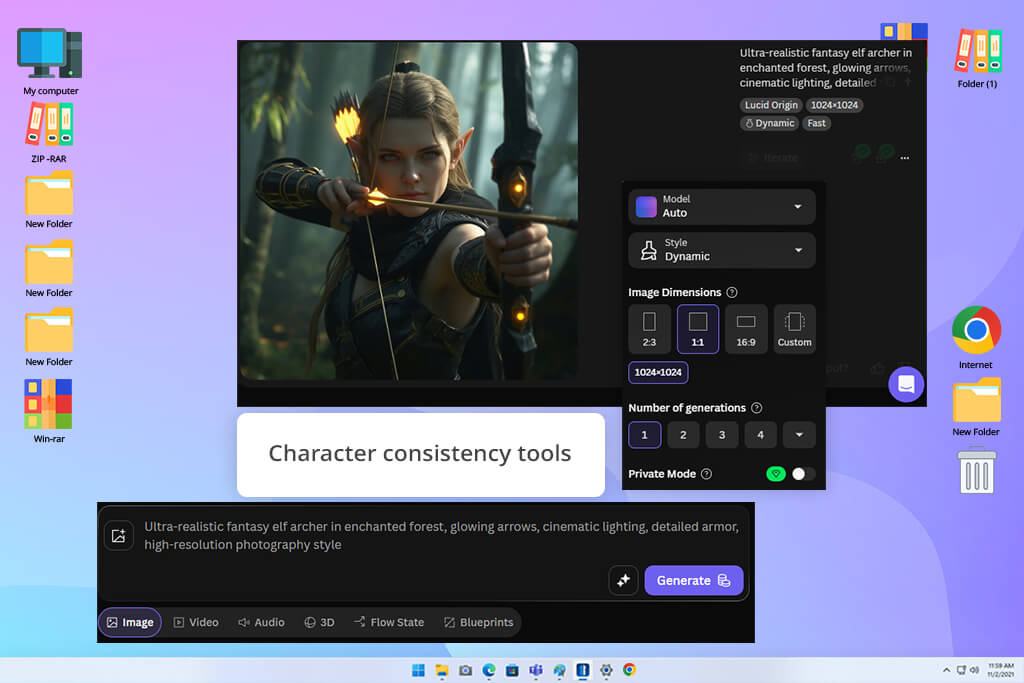Screen dimensions: 1024x683
Task: Open Chrome from the taskbar
Action: [630, 670]
